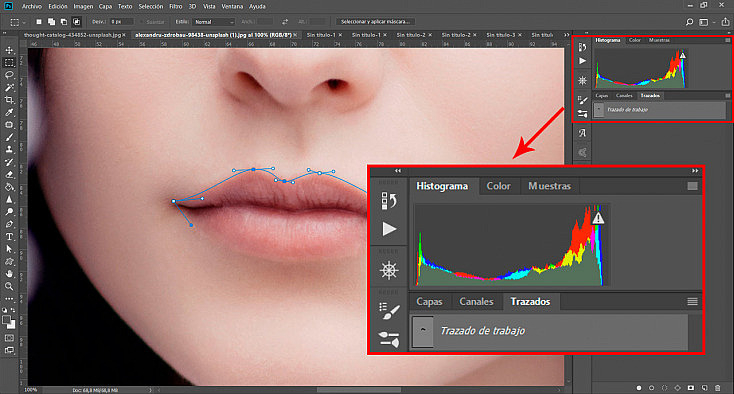Select the Custom Shape tool
734x394 pixels.
coord(9,261)
